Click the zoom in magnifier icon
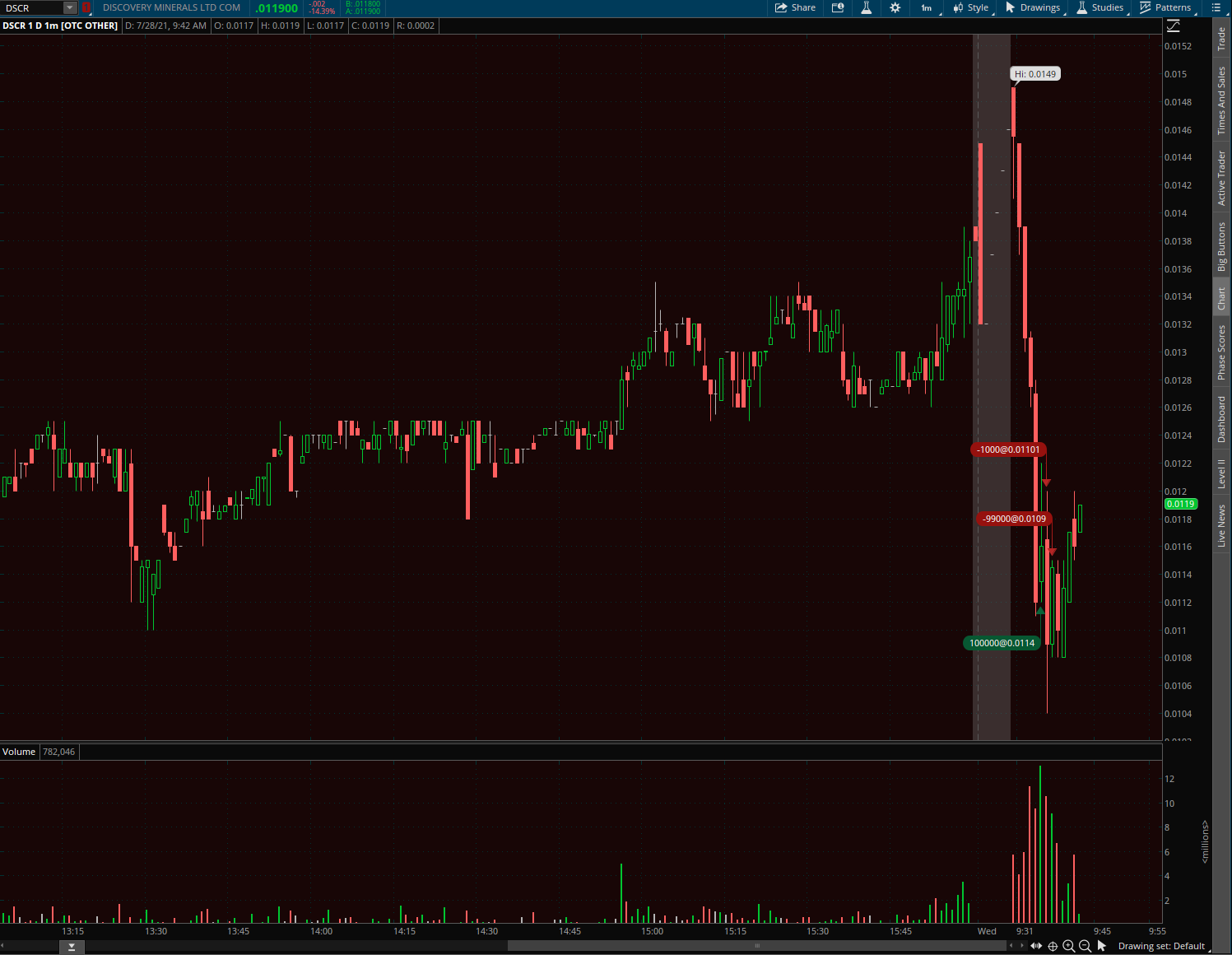The height and width of the screenshot is (955, 1232). pyautogui.click(x=1069, y=946)
